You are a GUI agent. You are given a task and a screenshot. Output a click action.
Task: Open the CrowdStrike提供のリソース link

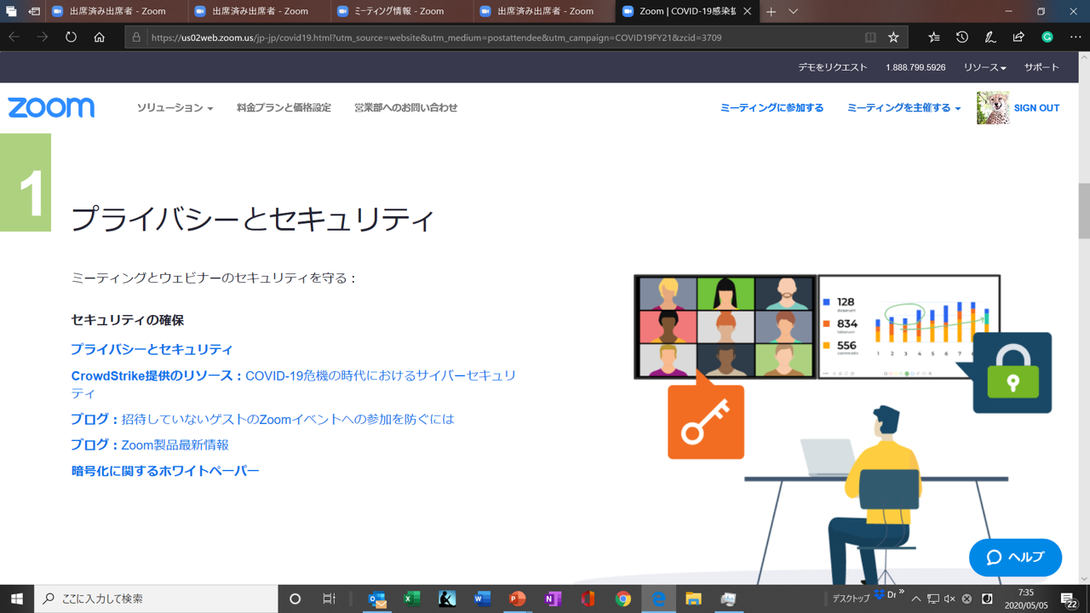293,384
